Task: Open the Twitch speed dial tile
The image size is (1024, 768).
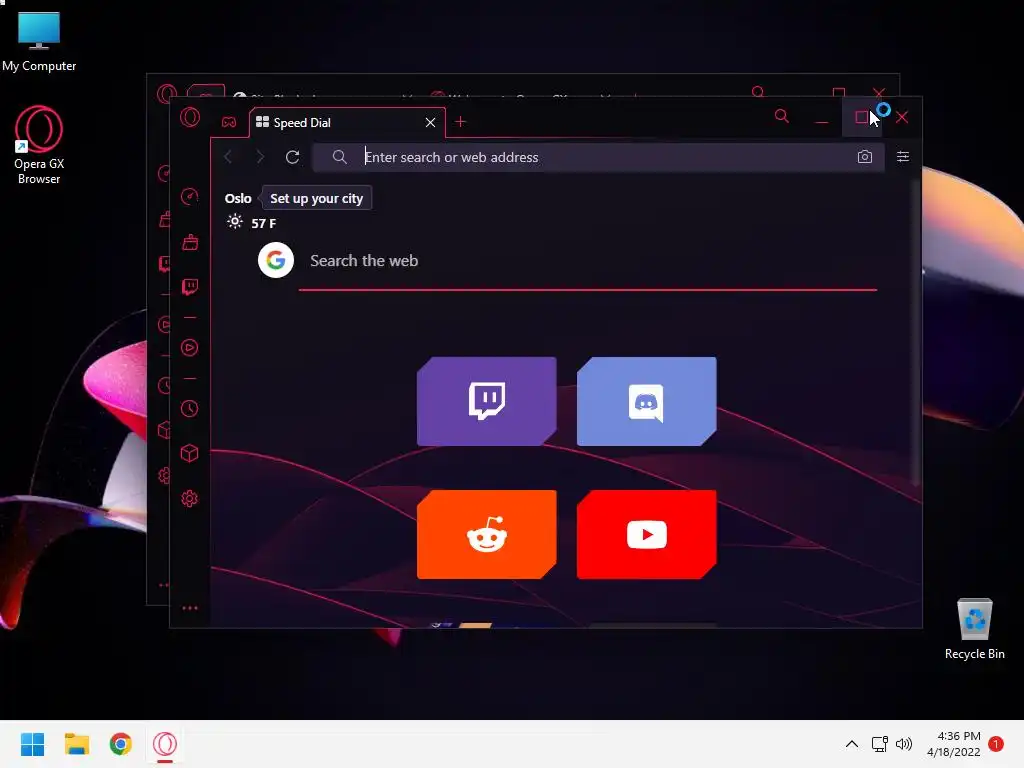Action: tap(487, 402)
